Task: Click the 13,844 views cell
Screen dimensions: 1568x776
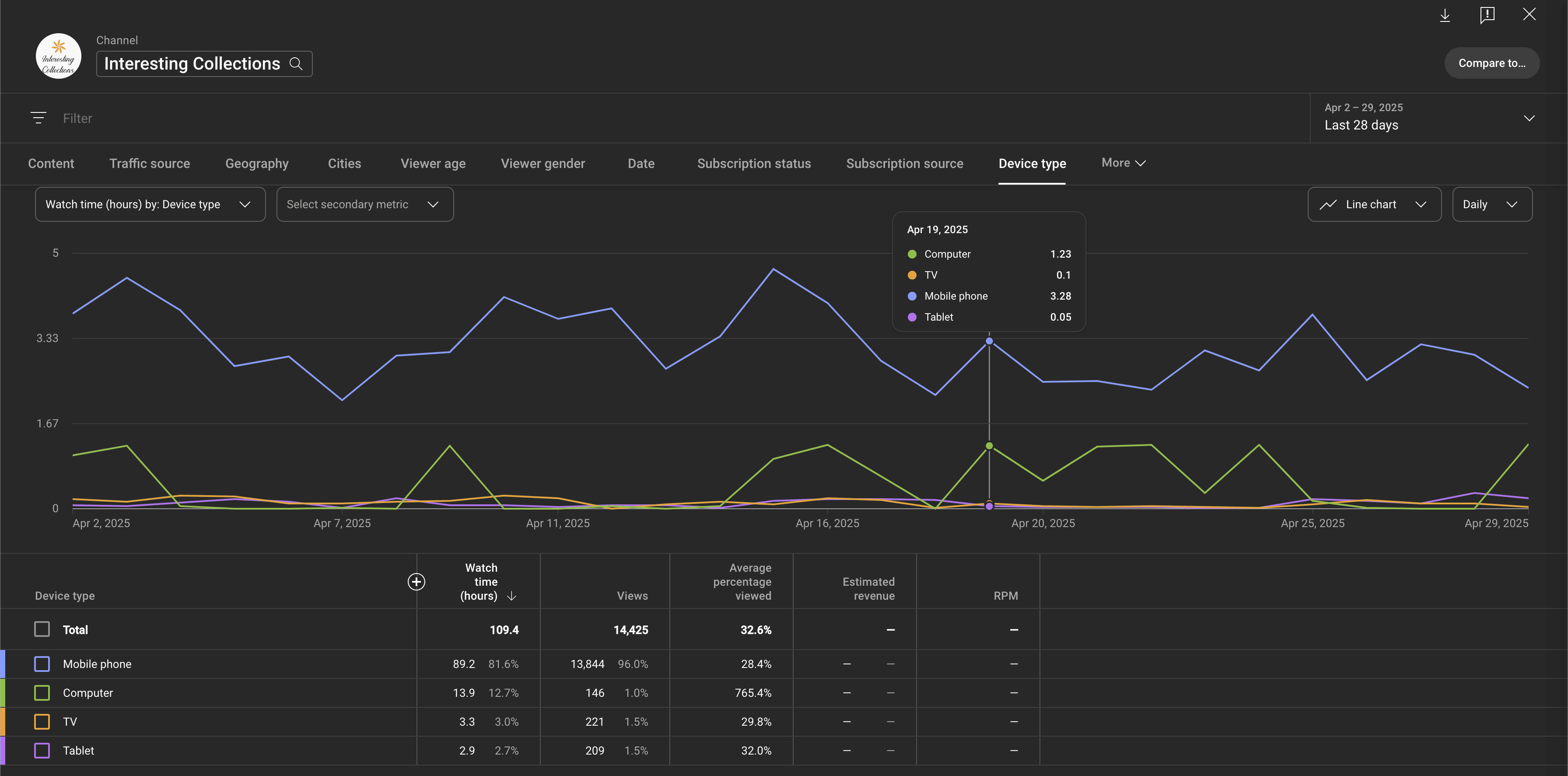Action: 588,664
